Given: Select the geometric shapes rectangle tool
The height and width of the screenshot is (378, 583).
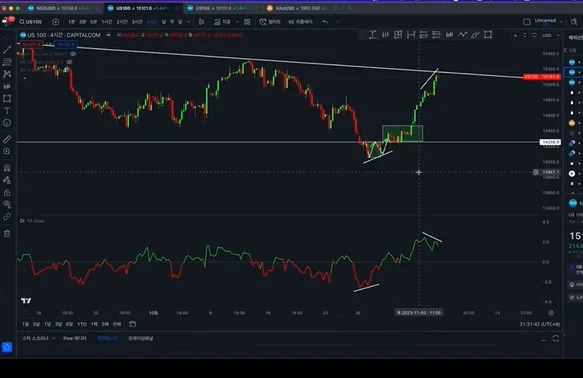Looking at the screenshot, I should click(x=7, y=98).
